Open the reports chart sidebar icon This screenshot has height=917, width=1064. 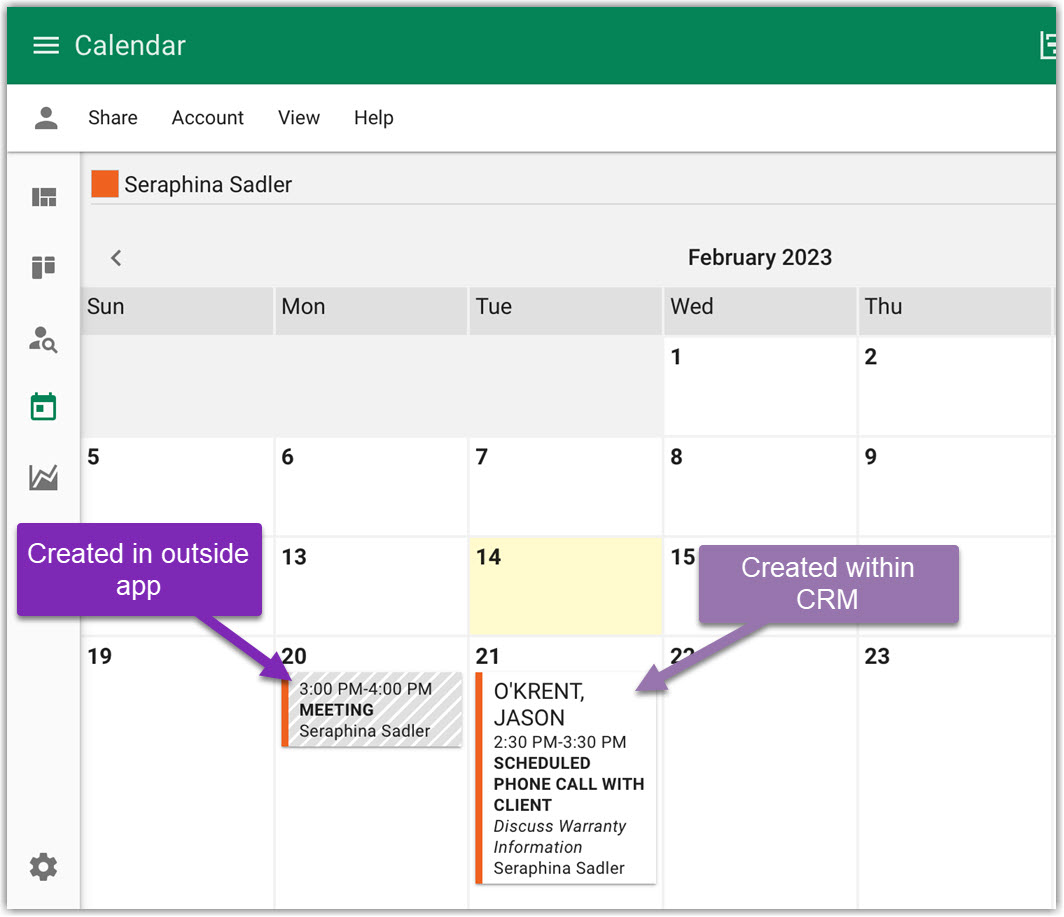[x=44, y=478]
